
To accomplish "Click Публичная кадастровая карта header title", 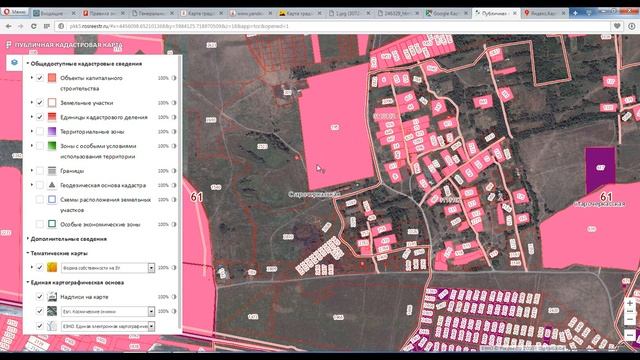I will click(x=69, y=44).
